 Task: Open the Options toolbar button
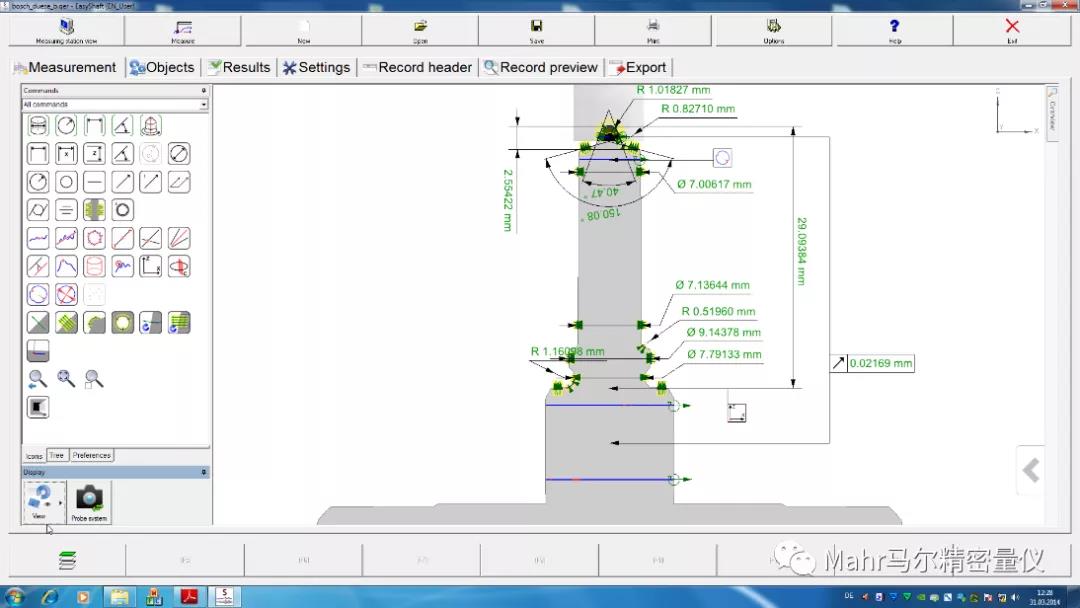[x=773, y=30]
